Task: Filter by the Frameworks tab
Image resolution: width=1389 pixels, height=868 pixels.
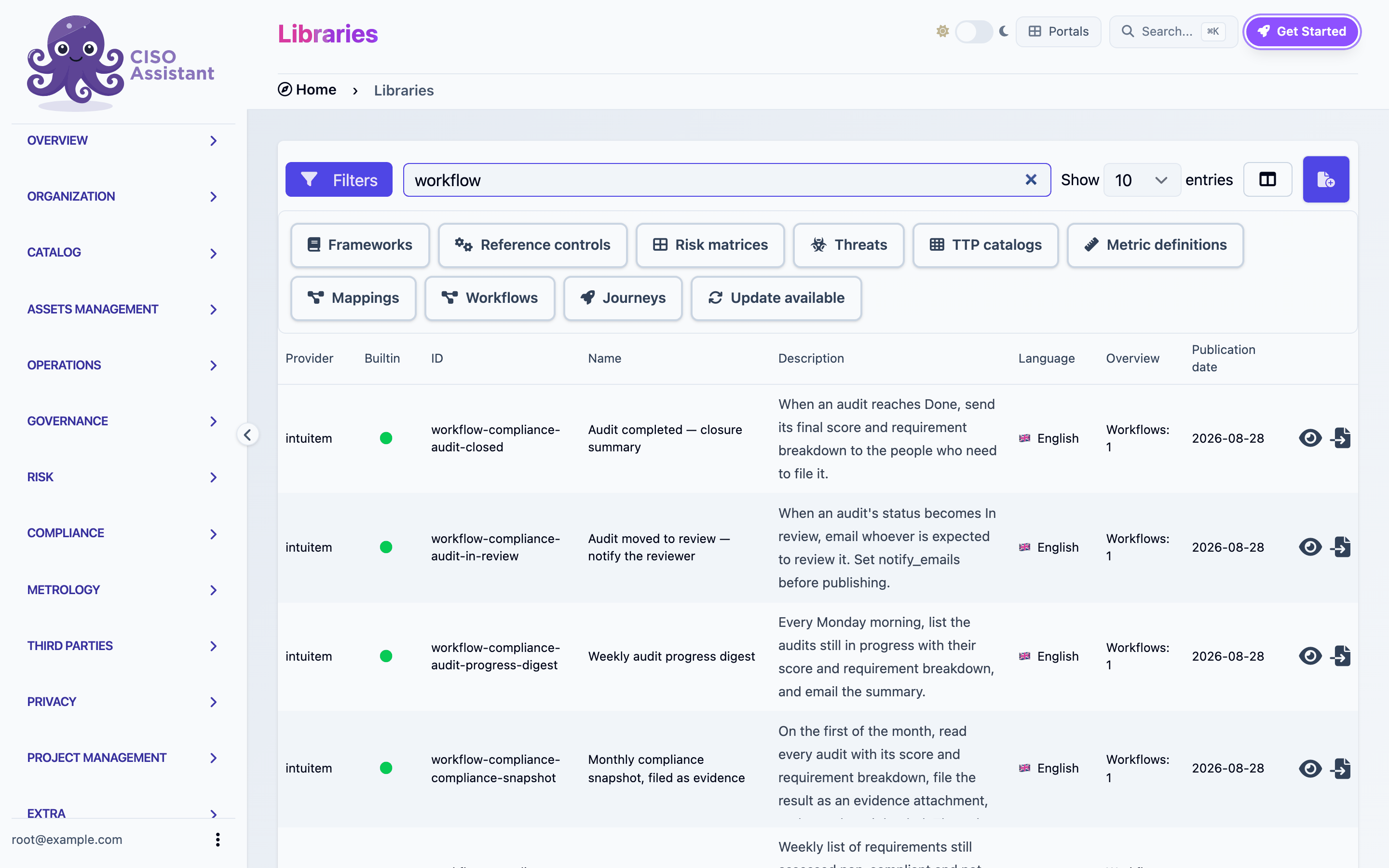Action: [x=360, y=245]
